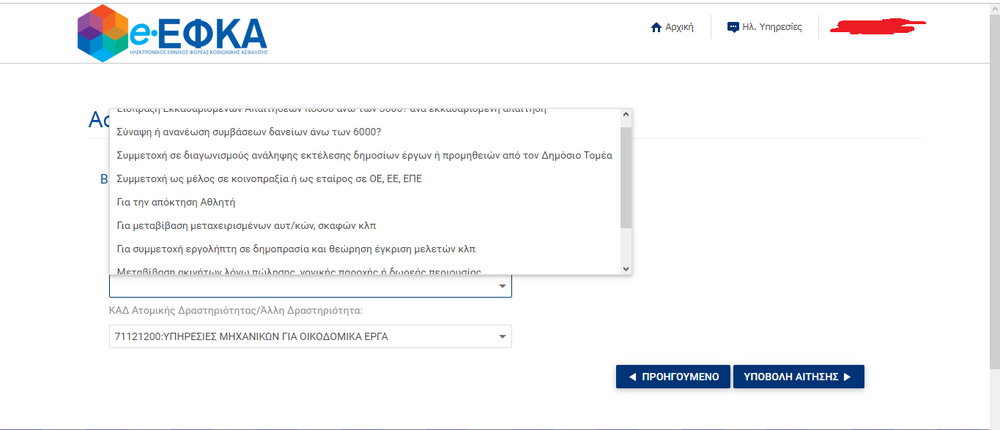Go to the Αρχική link text
This screenshot has height=430, width=1000.
[x=679, y=27]
